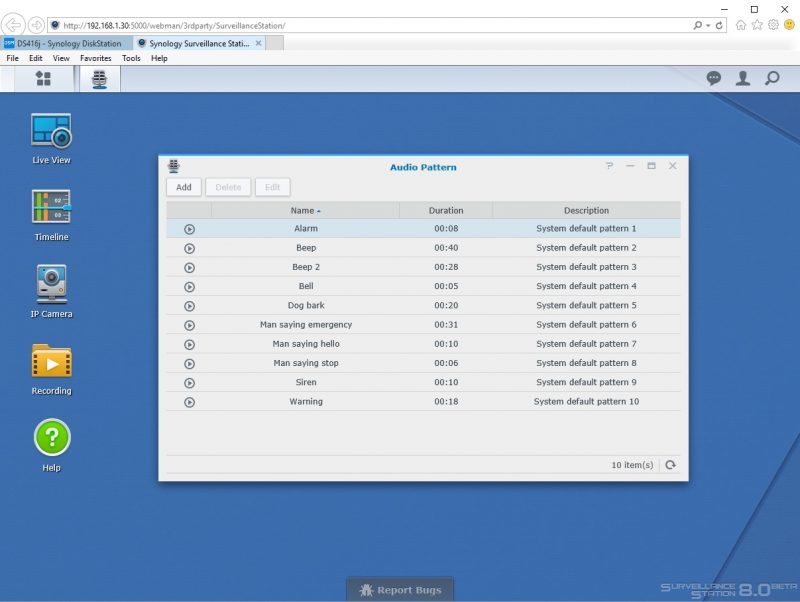Refresh the audio pattern list
Image resolution: width=800 pixels, height=602 pixels.
(x=670, y=465)
